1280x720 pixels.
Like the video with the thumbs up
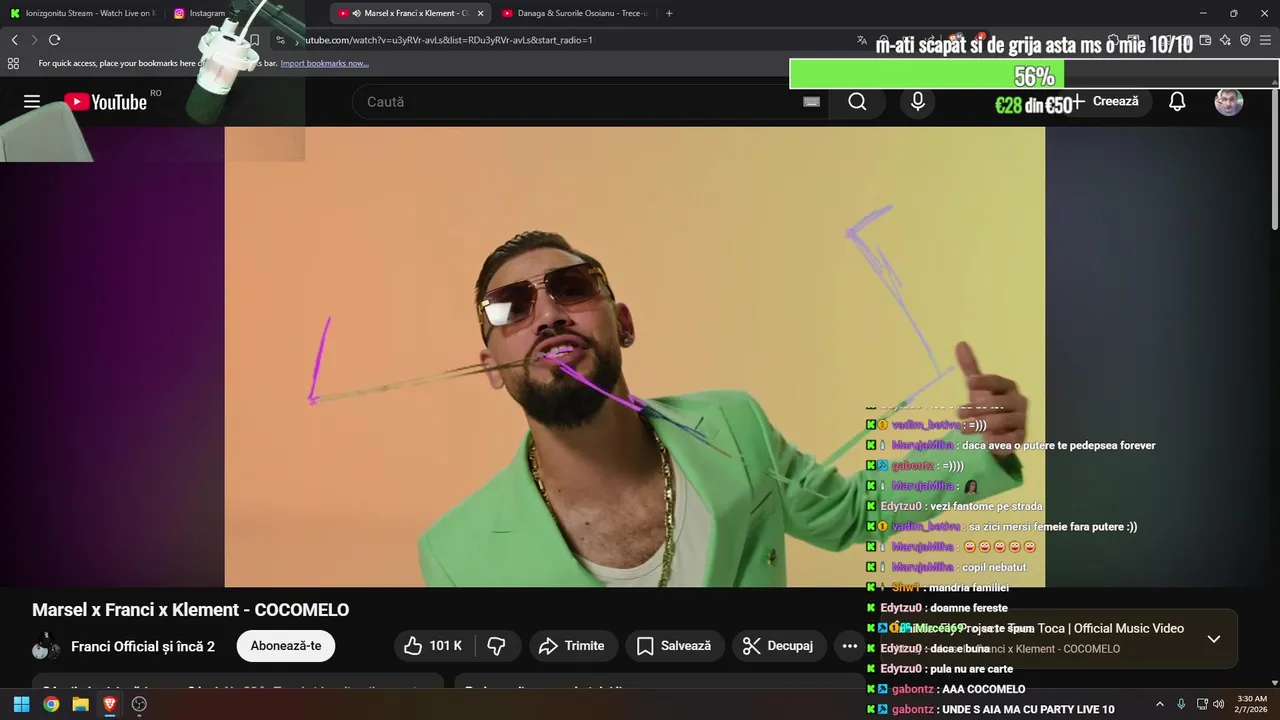pyautogui.click(x=433, y=646)
